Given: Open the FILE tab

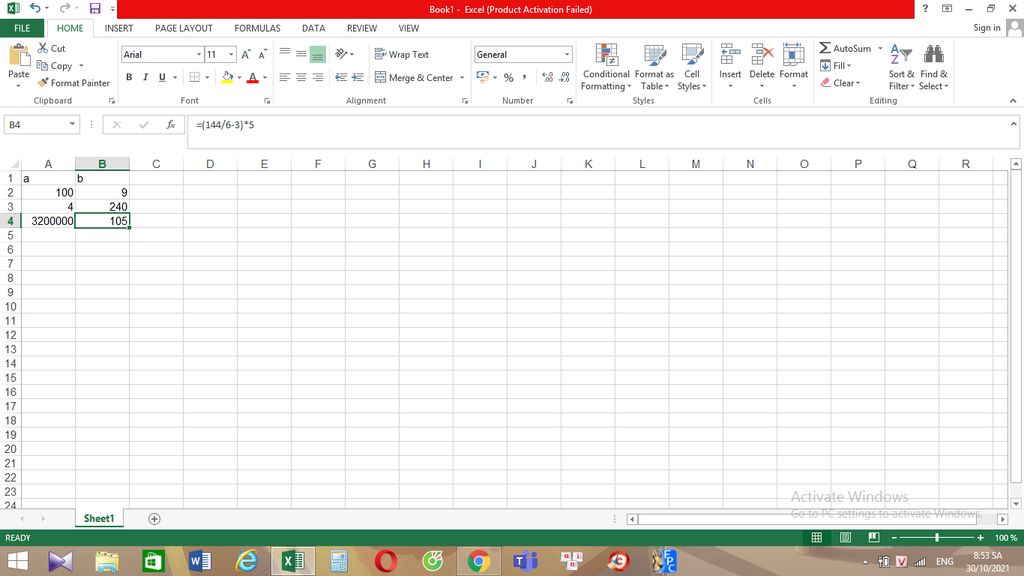Looking at the screenshot, I should click(22, 28).
